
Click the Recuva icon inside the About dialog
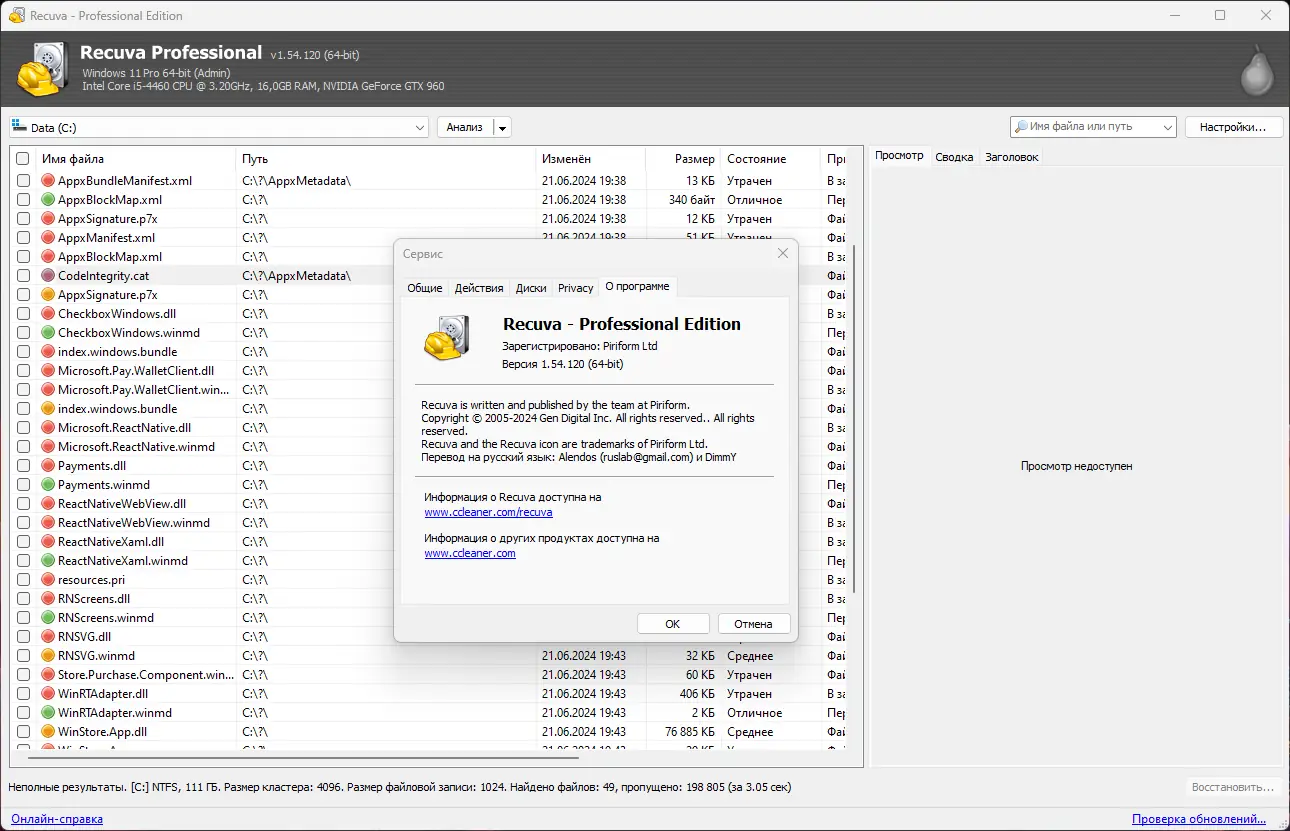[x=446, y=337]
